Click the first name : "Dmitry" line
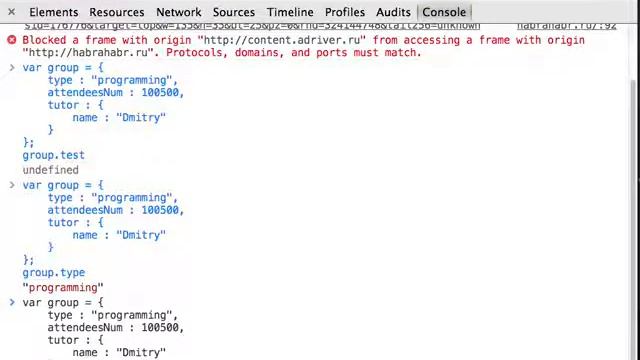Image resolution: width=640 pixels, height=360 pixels. pos(119,118)
